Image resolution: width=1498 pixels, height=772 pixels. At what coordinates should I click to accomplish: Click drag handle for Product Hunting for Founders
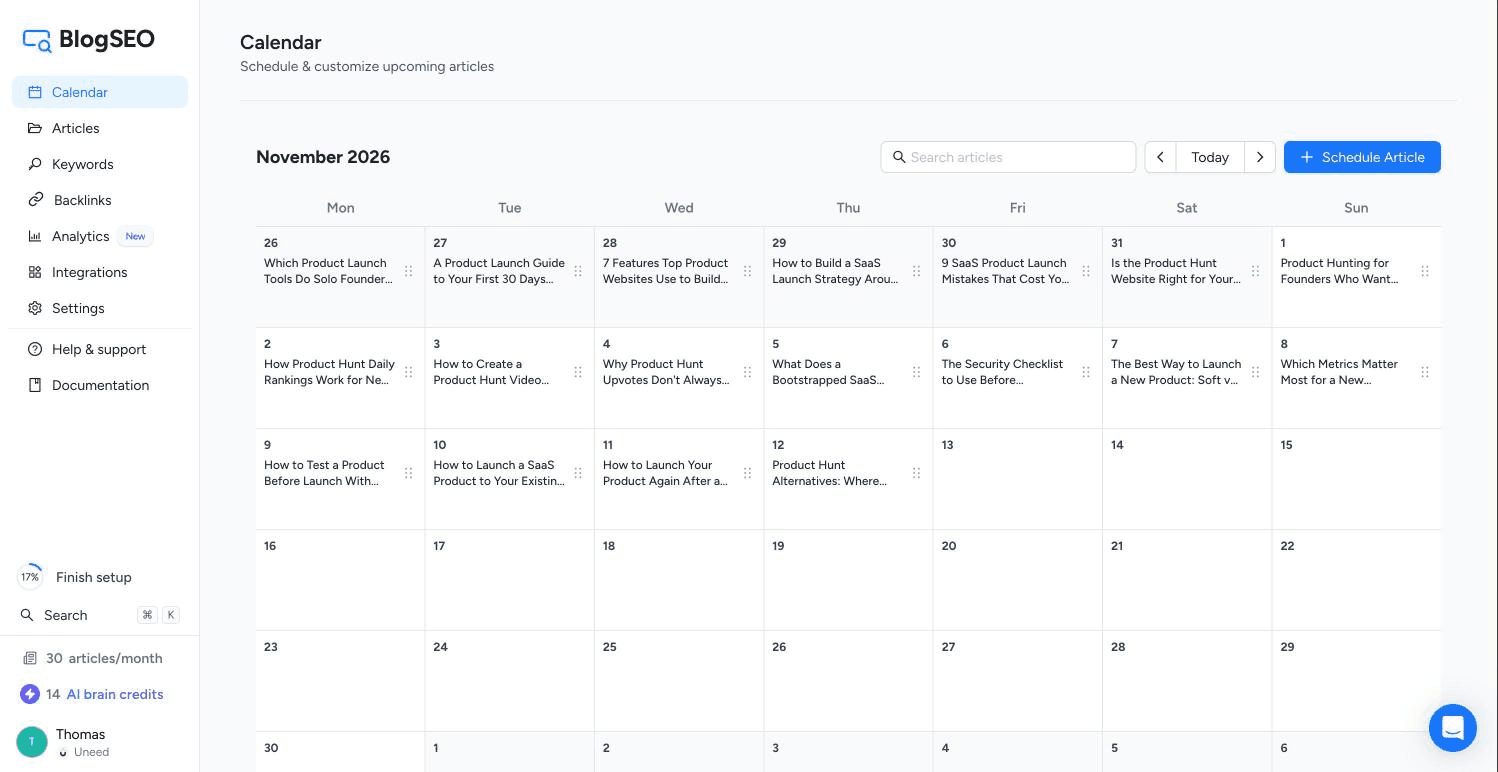pos(1425,271)
